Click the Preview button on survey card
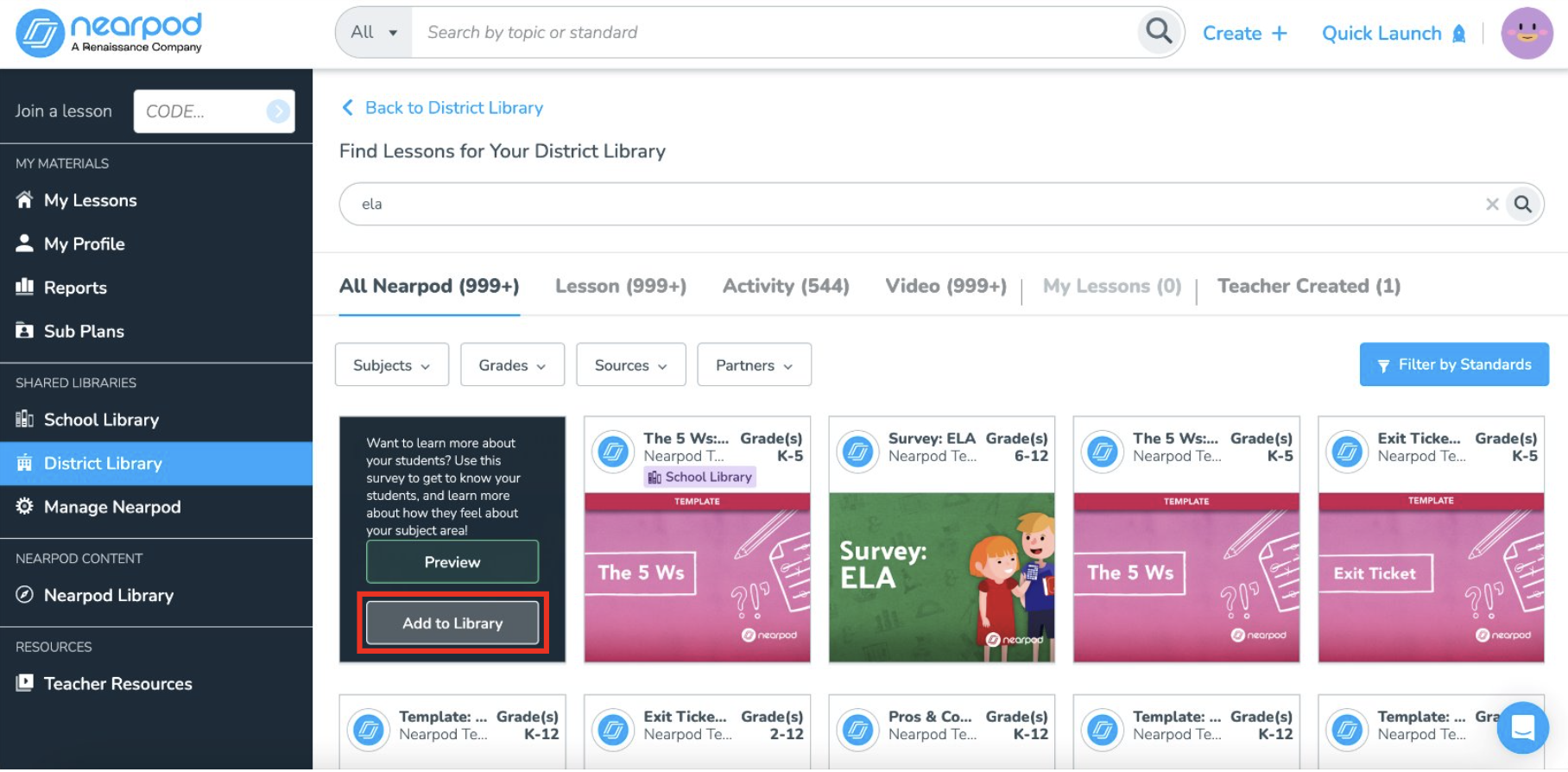 click(452, 561)
